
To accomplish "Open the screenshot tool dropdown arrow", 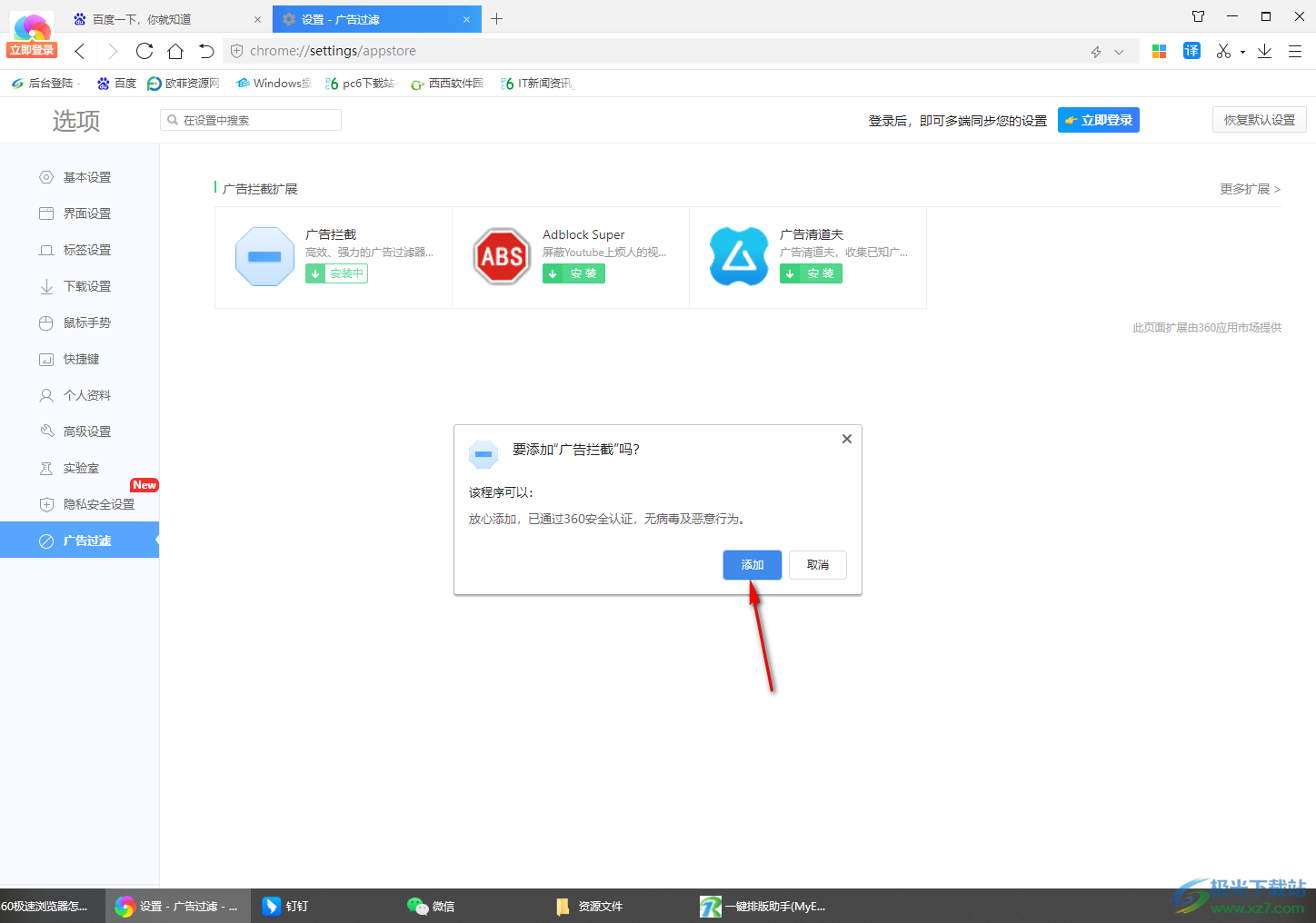I will pos(1242,53).
